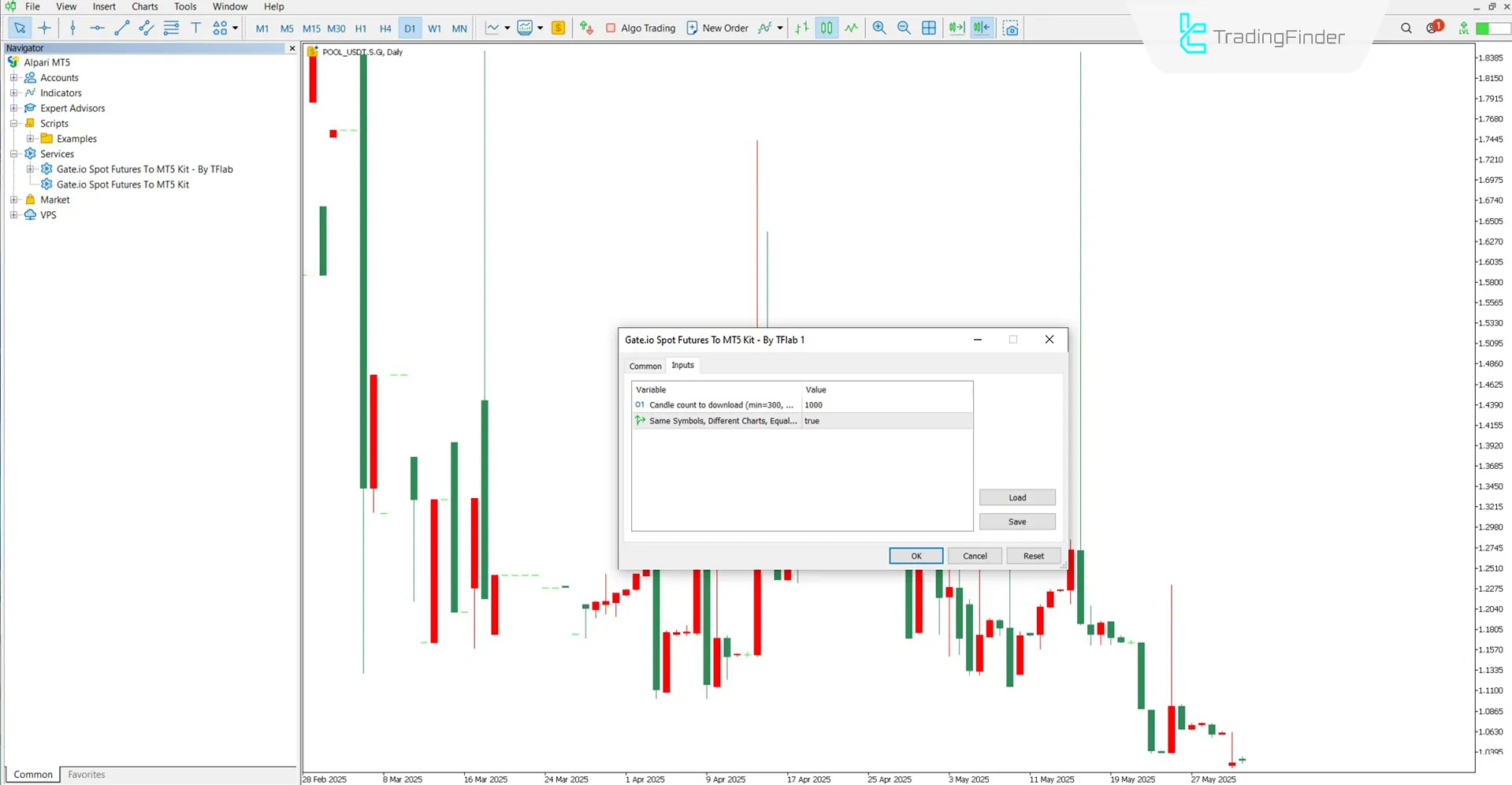The height and width of the screenshot is (785, 1512).
Task: Switch to the Common tab in dialog
Action: click(645, 366)
